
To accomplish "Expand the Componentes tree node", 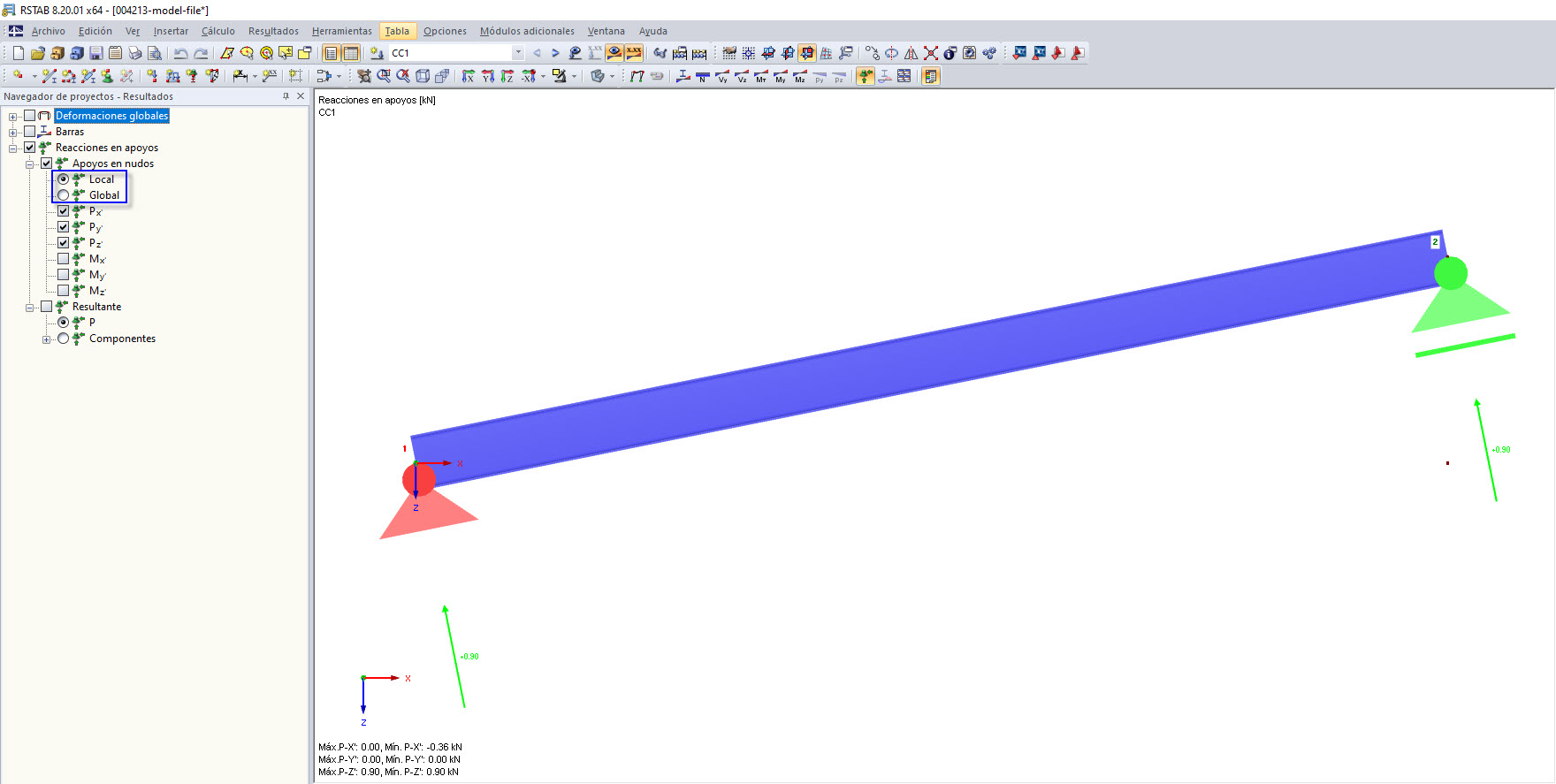I will (47, 339).
